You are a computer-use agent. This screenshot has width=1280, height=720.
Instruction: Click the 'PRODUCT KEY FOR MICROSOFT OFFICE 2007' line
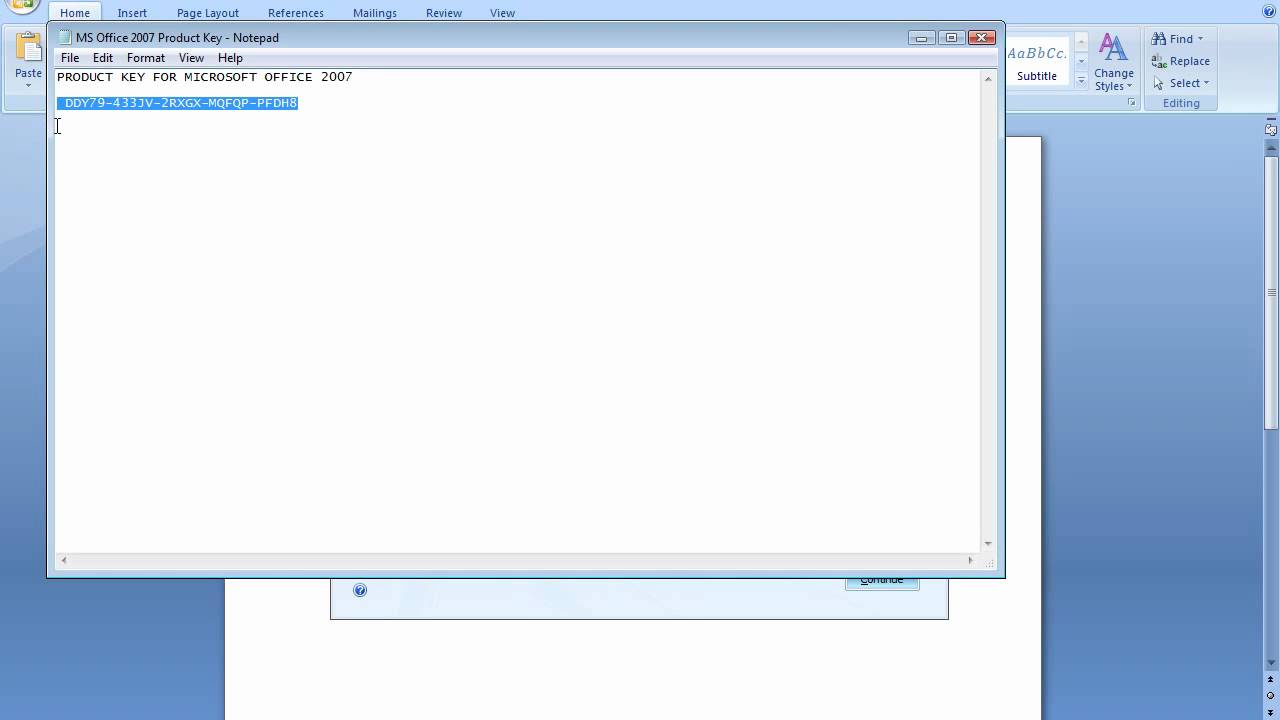[x=205, y=77]
